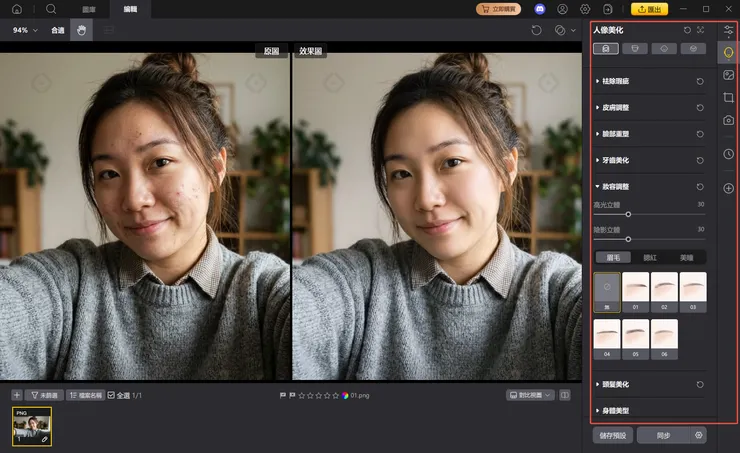Reset the 頭髮美化 section
Screen dimensions: 740x453
click(x=700, y=385)
